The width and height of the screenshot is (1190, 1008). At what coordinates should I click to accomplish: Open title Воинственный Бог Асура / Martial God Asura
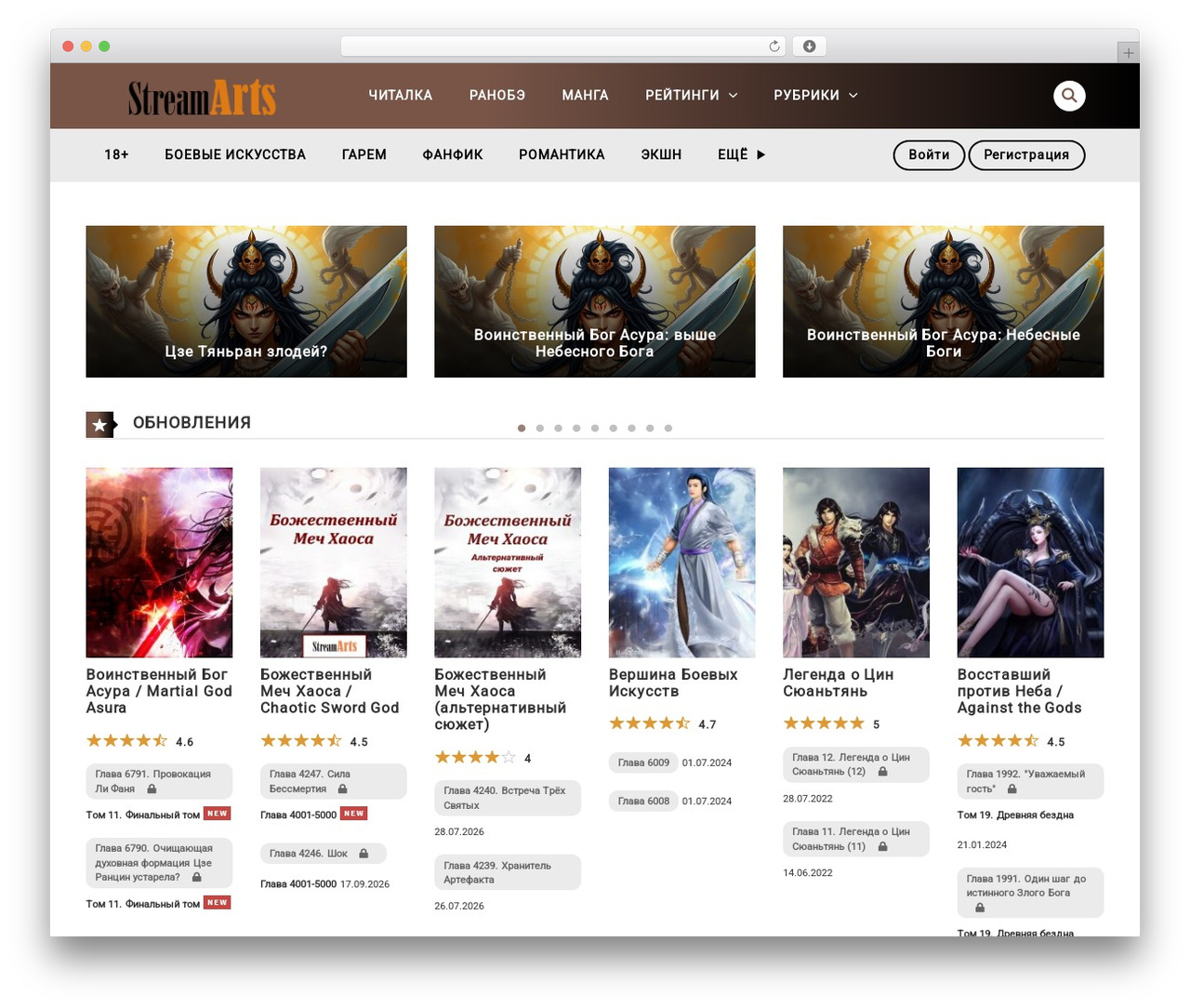159,691
